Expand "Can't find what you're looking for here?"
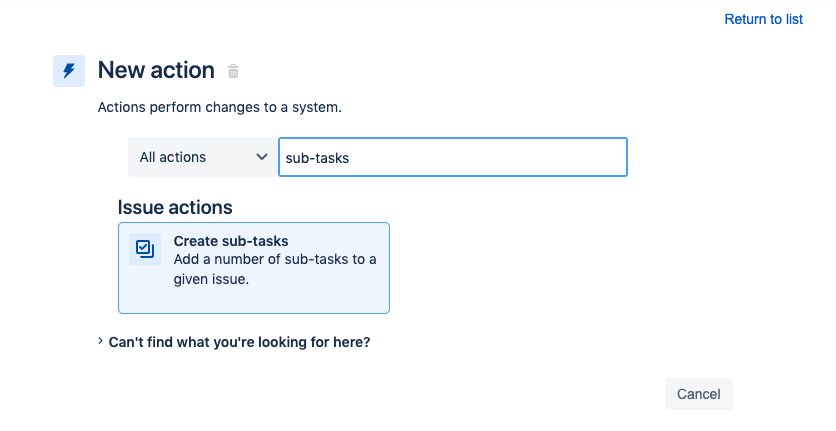836x431 pixels. point(239,342)
